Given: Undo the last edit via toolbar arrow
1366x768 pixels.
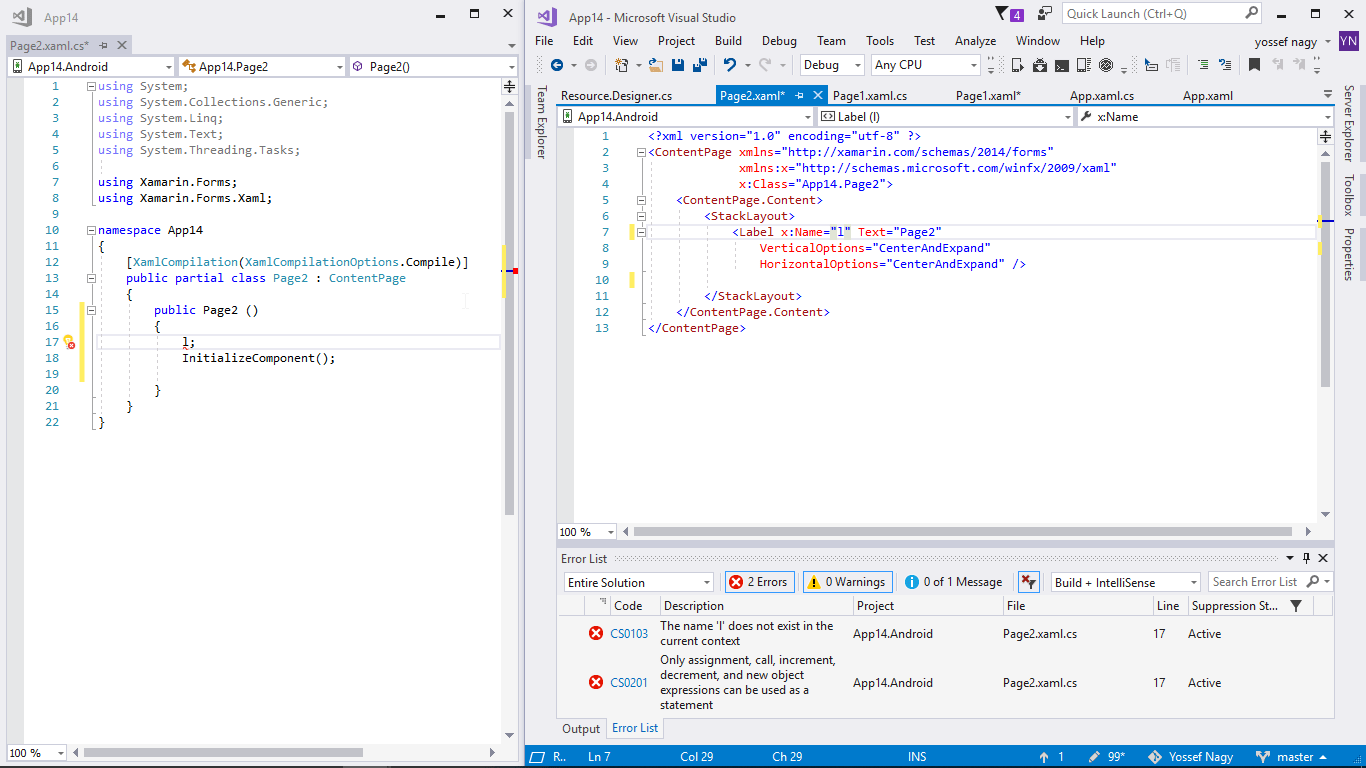Looking at the screenshot, I should pos(730,65).
